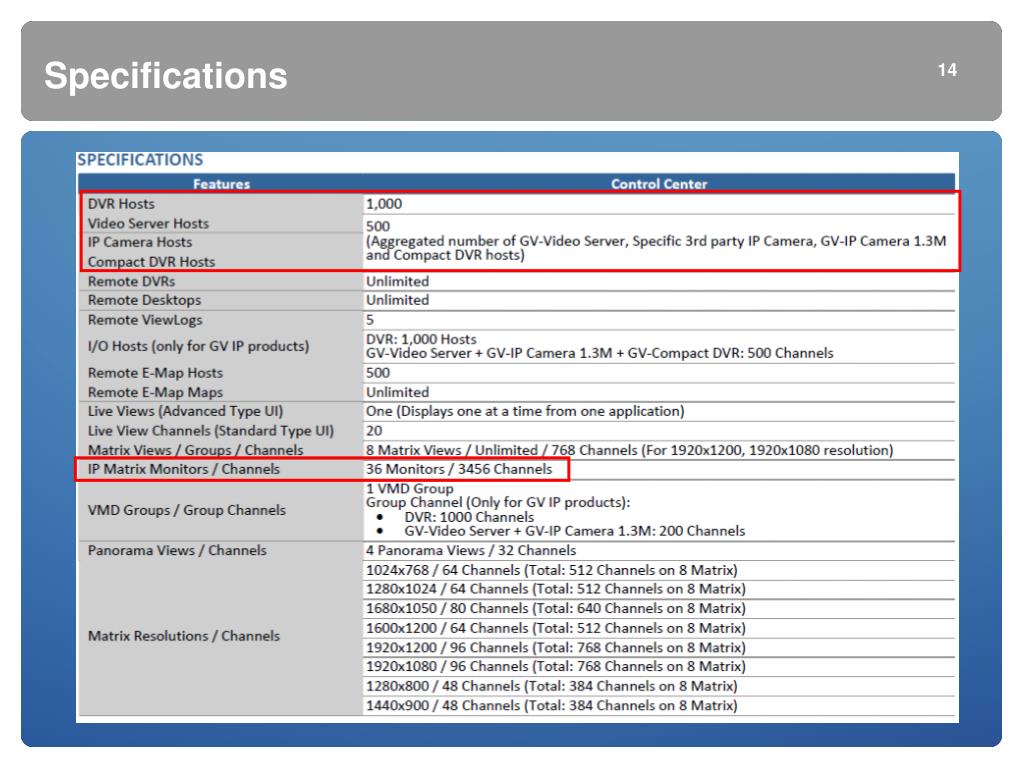Select the "1920x1080 / 96 Channels" row

[x=556, y=667]
